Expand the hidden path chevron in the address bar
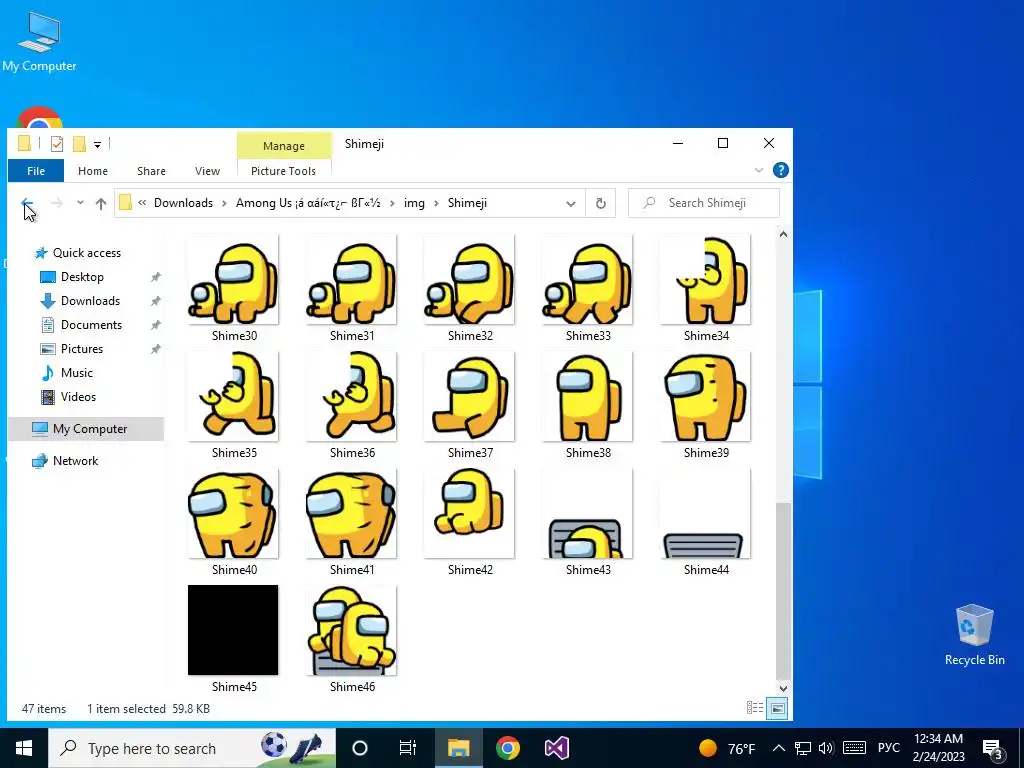Image resolution: width=1024 pixels, height=768 pixels. click(x=142, y=203)
